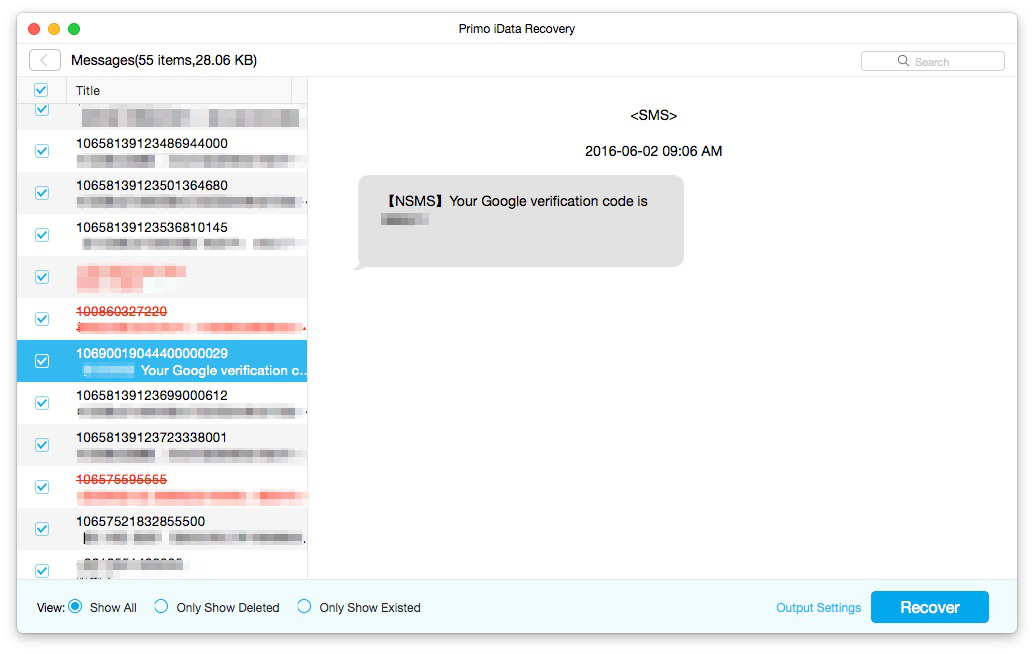Focus the Search input field
This screenshot has width=1034, height=654.
pos(932,61)
